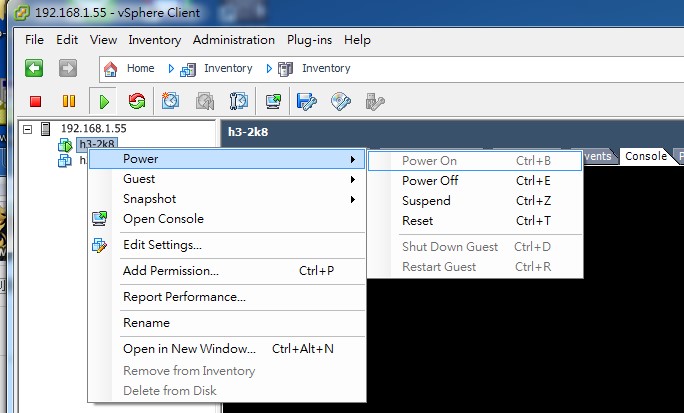Select Guest in the context menu

(x=227, y=179)
